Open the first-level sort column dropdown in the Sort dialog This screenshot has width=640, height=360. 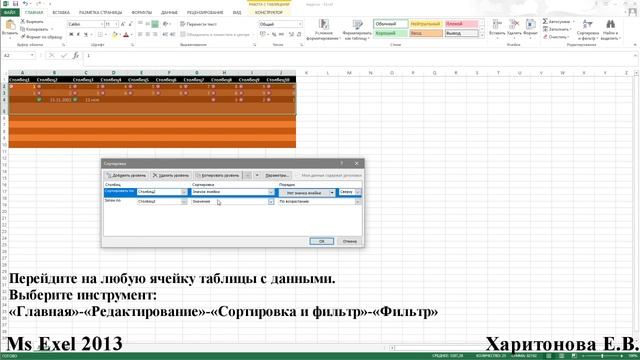[184, 192]
